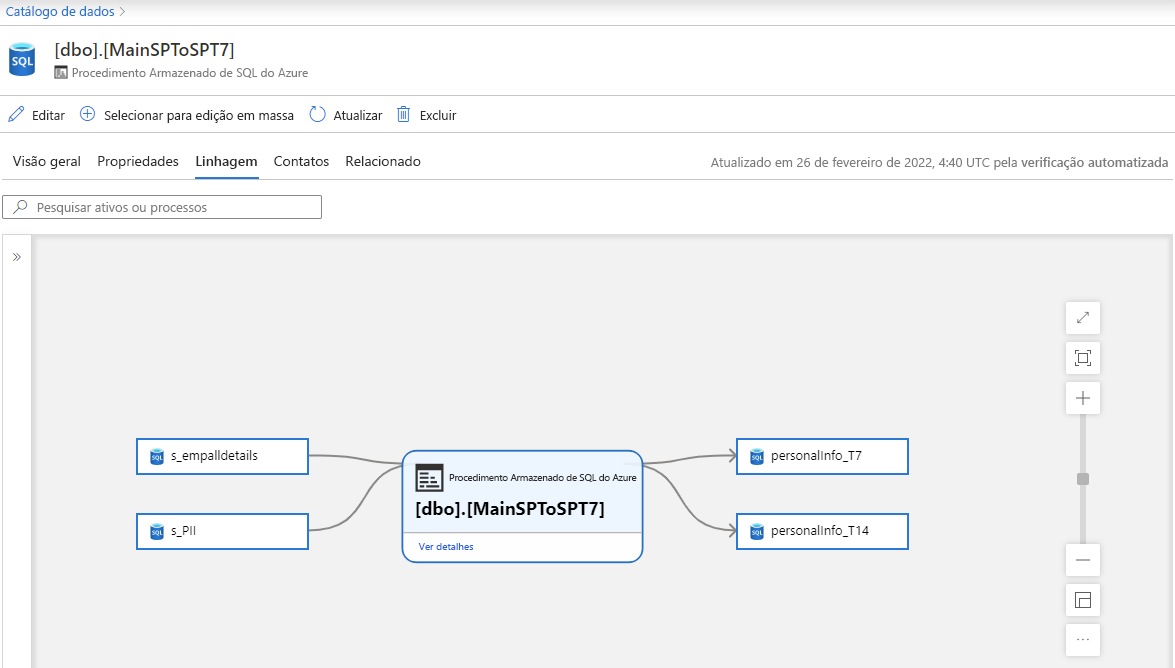Select the personalInfo_T7 lineage node

click(x=822, y=456)
